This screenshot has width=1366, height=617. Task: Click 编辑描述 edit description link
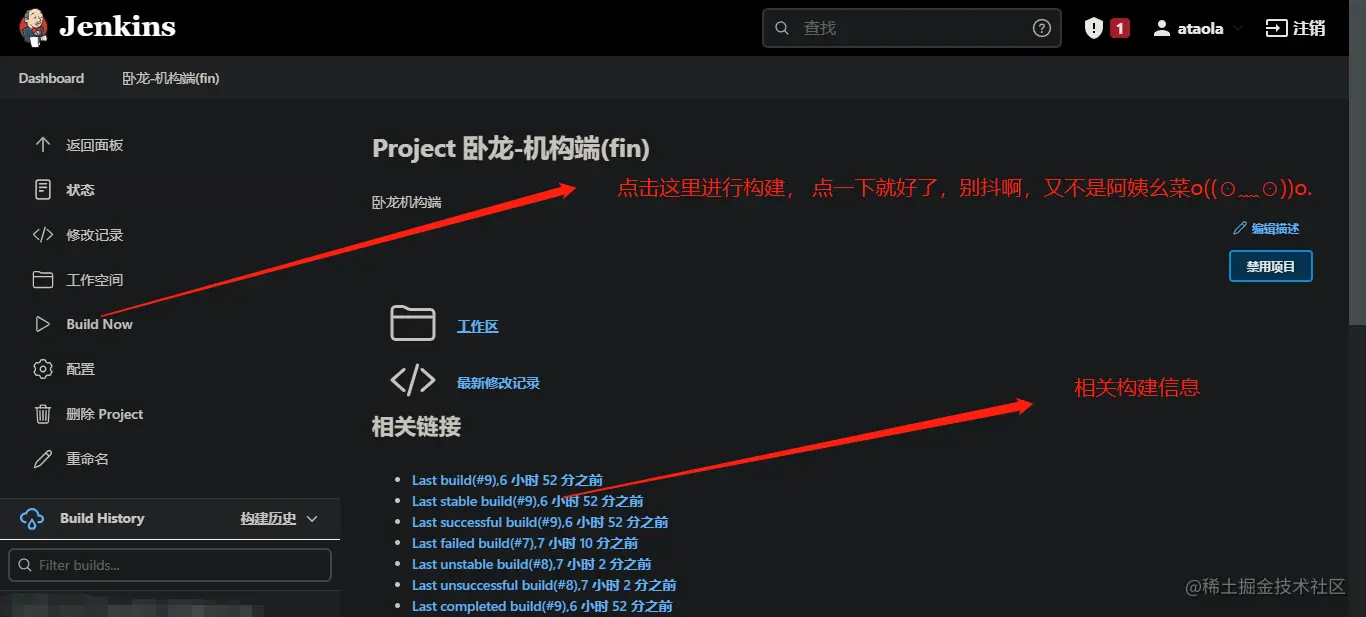click(x=1275, y=229)
